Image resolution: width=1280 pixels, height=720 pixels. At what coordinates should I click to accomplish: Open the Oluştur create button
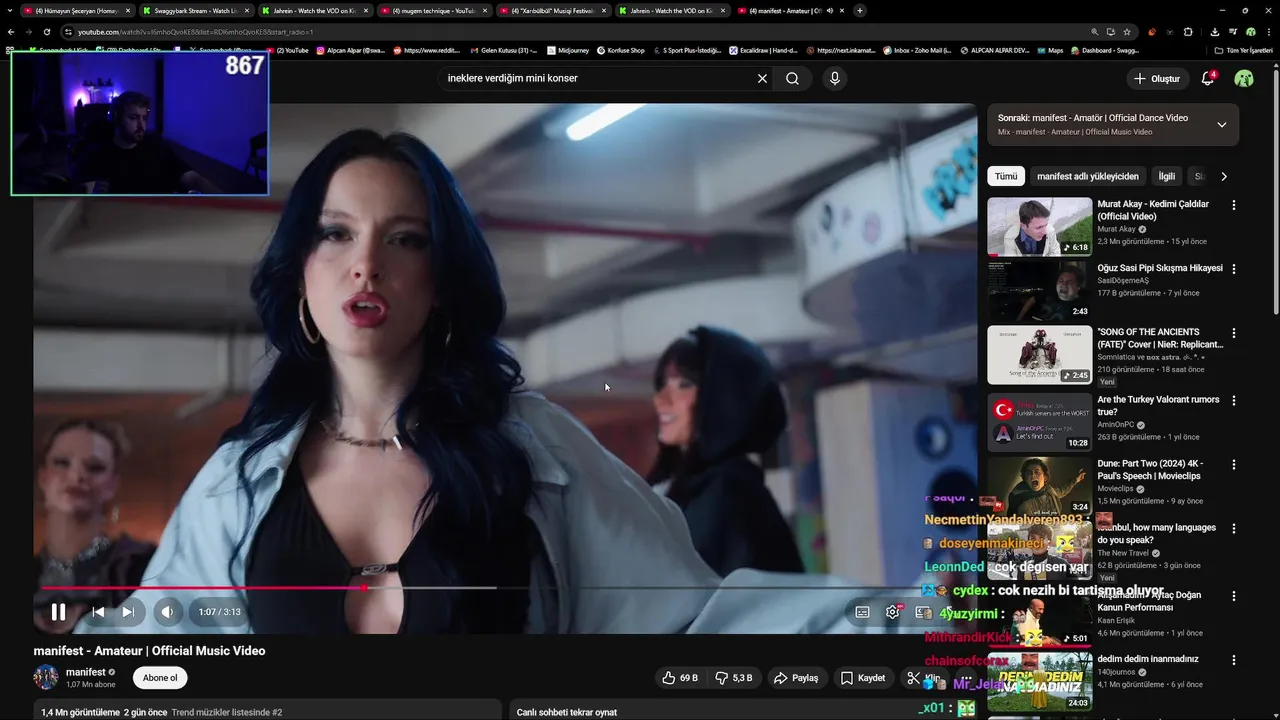1156,78
